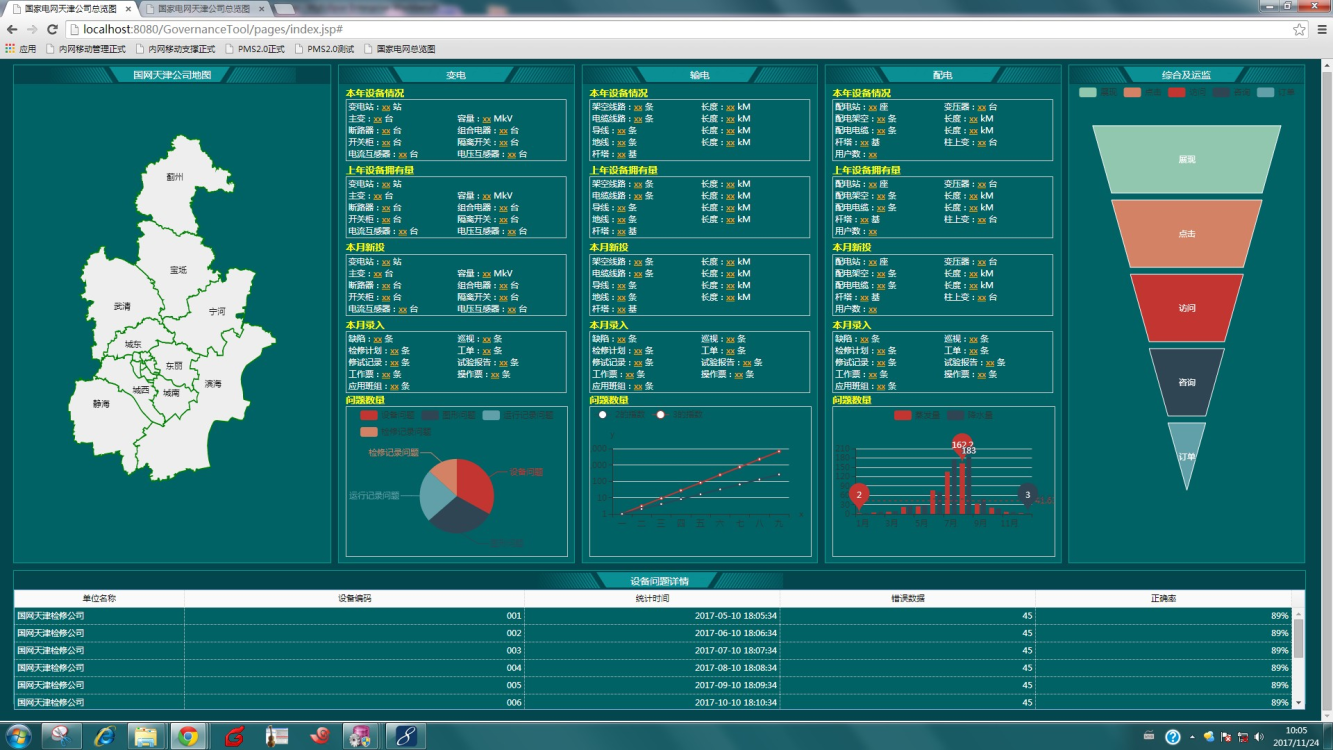
Task: Toggle the 展现 legend swatch above funnel
Action: [x=1088, y=92]
